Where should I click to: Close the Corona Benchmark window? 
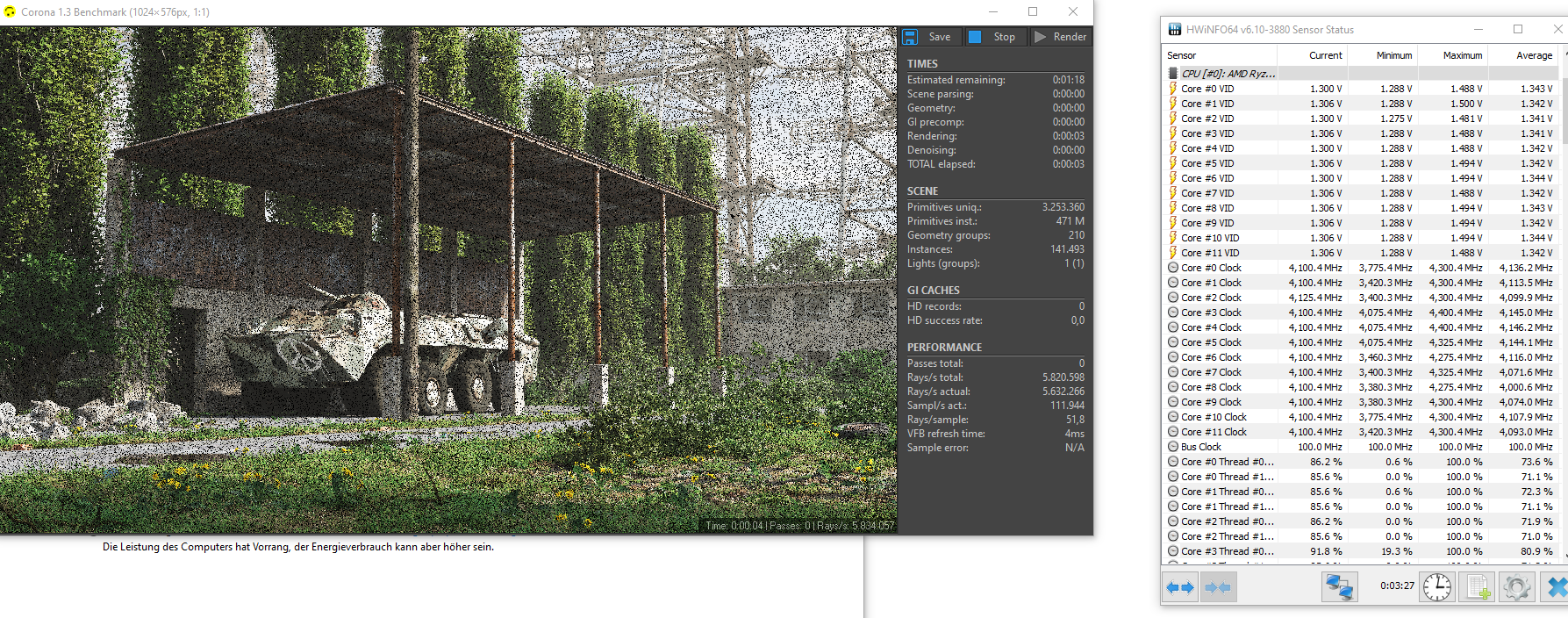1073,12
